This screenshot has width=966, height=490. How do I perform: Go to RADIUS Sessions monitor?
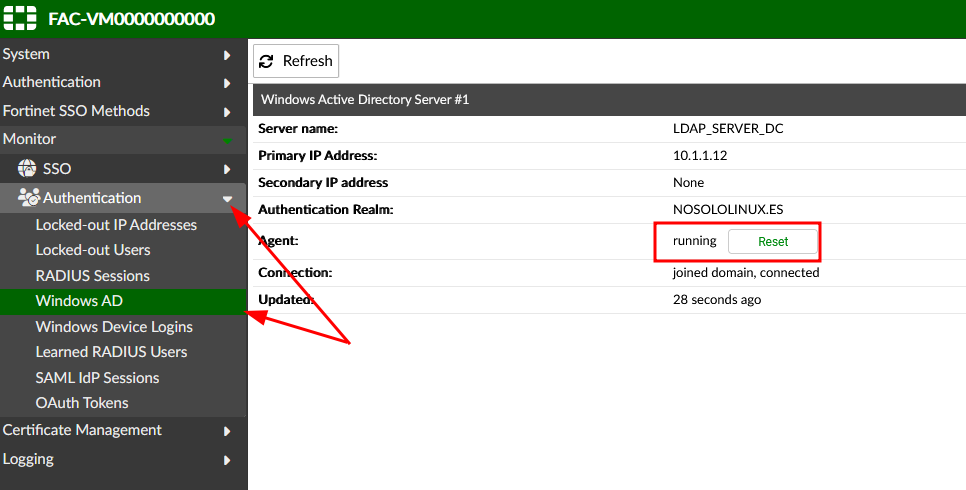click(92, 276)
